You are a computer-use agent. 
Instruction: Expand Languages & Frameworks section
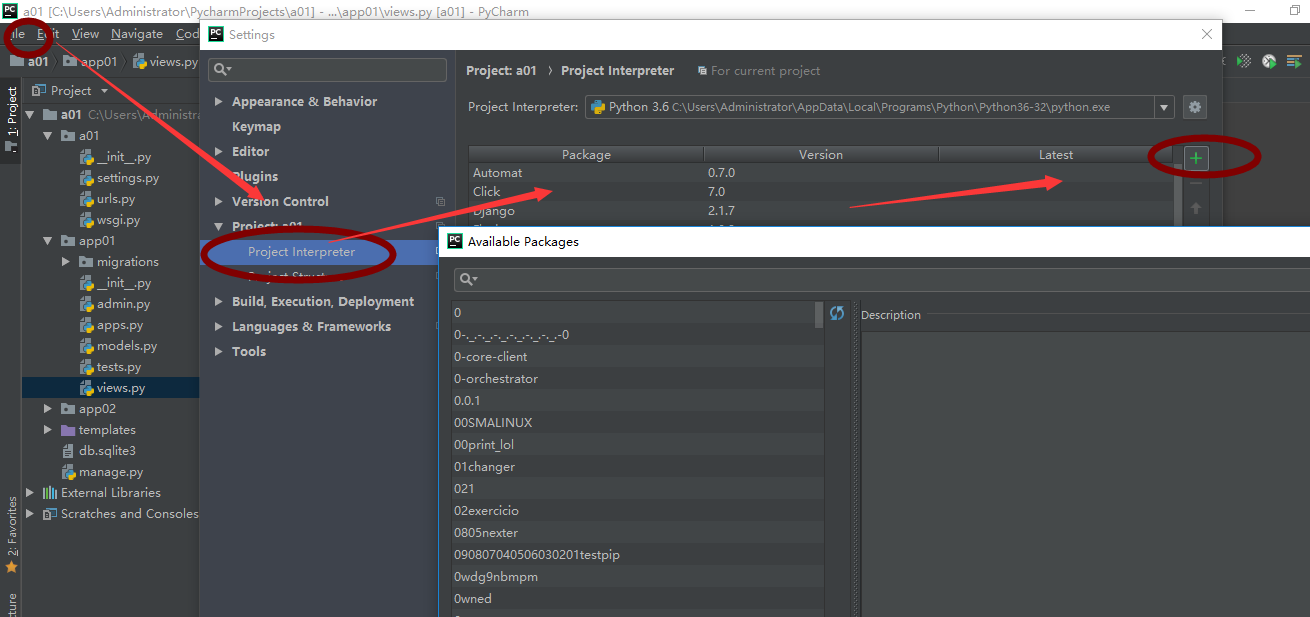coord(219,327)
